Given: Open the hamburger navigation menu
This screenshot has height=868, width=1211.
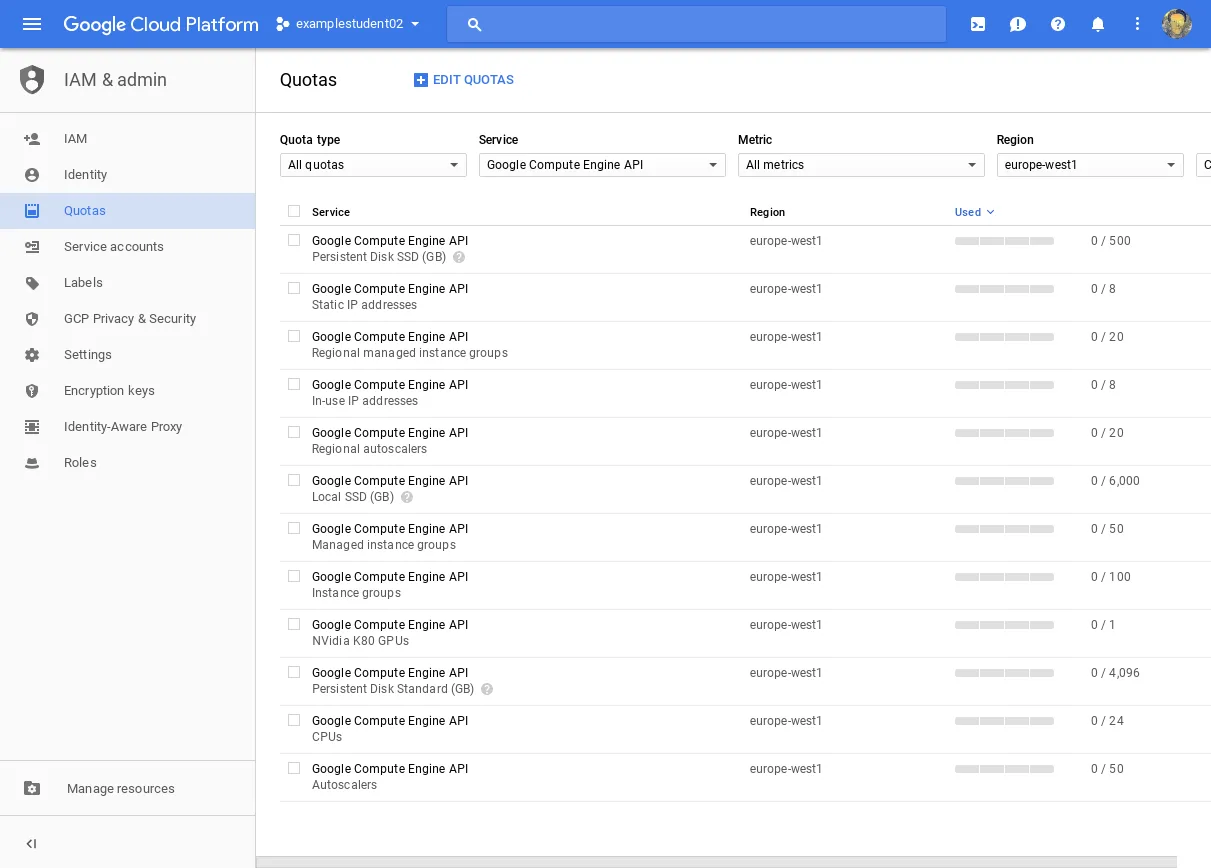Looking at the screenshot, I should pos(32,24).
